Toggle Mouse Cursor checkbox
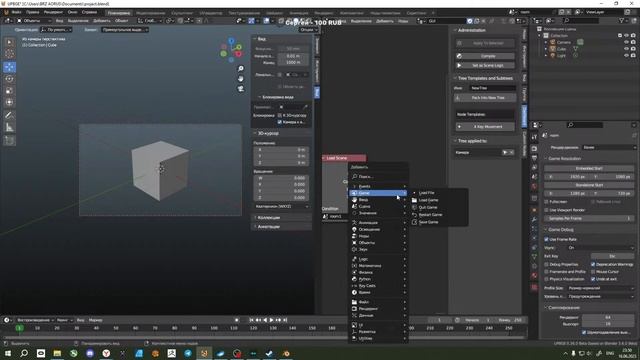 (593, 272)
